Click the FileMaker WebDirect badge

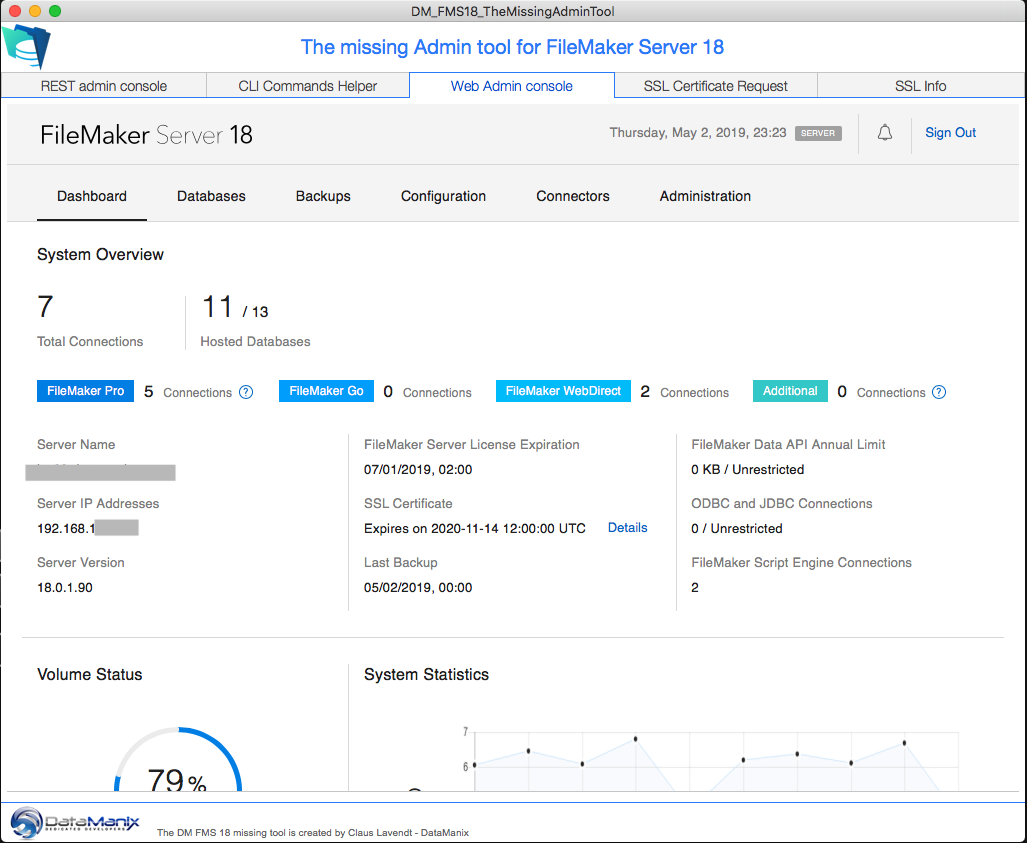tap(563, 391)
